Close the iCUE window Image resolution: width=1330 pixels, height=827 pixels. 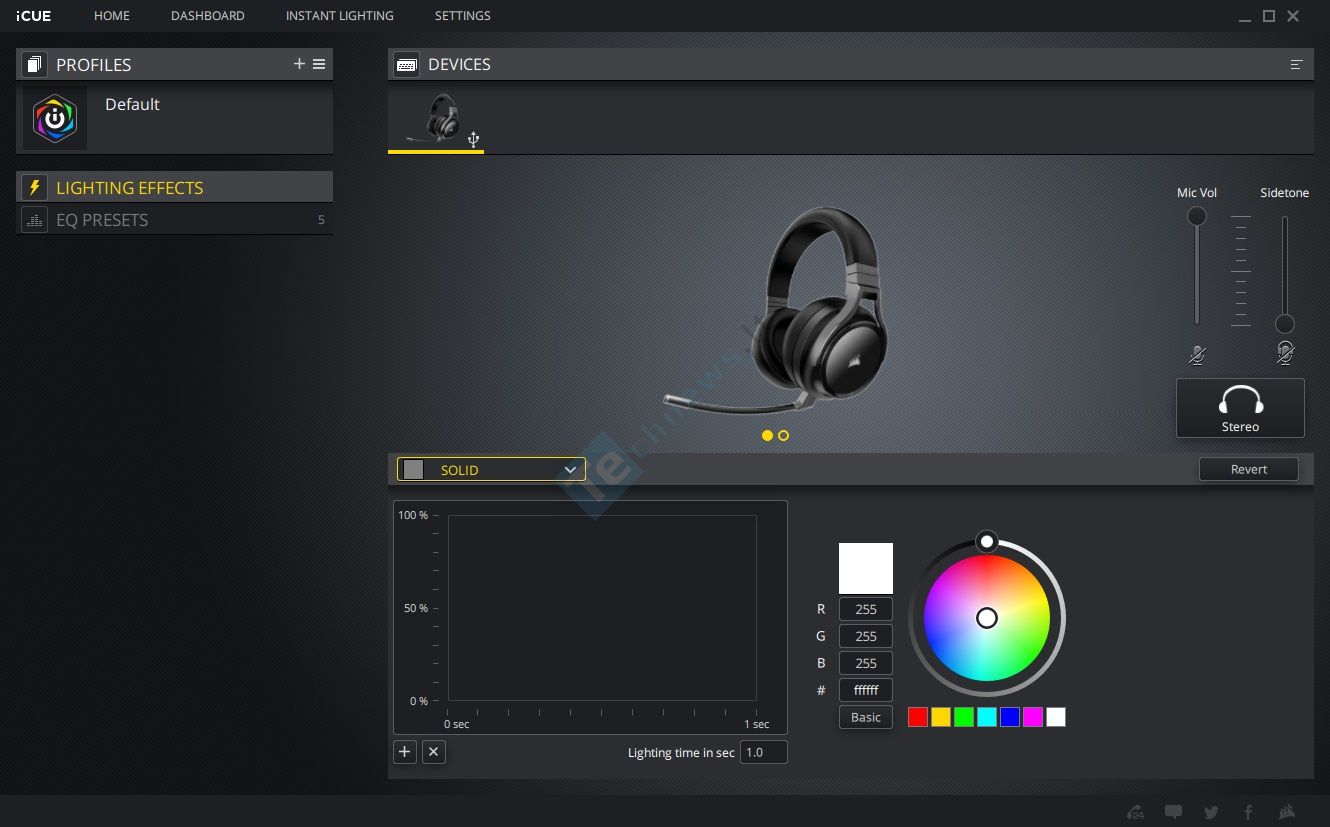coord(1293,16)
